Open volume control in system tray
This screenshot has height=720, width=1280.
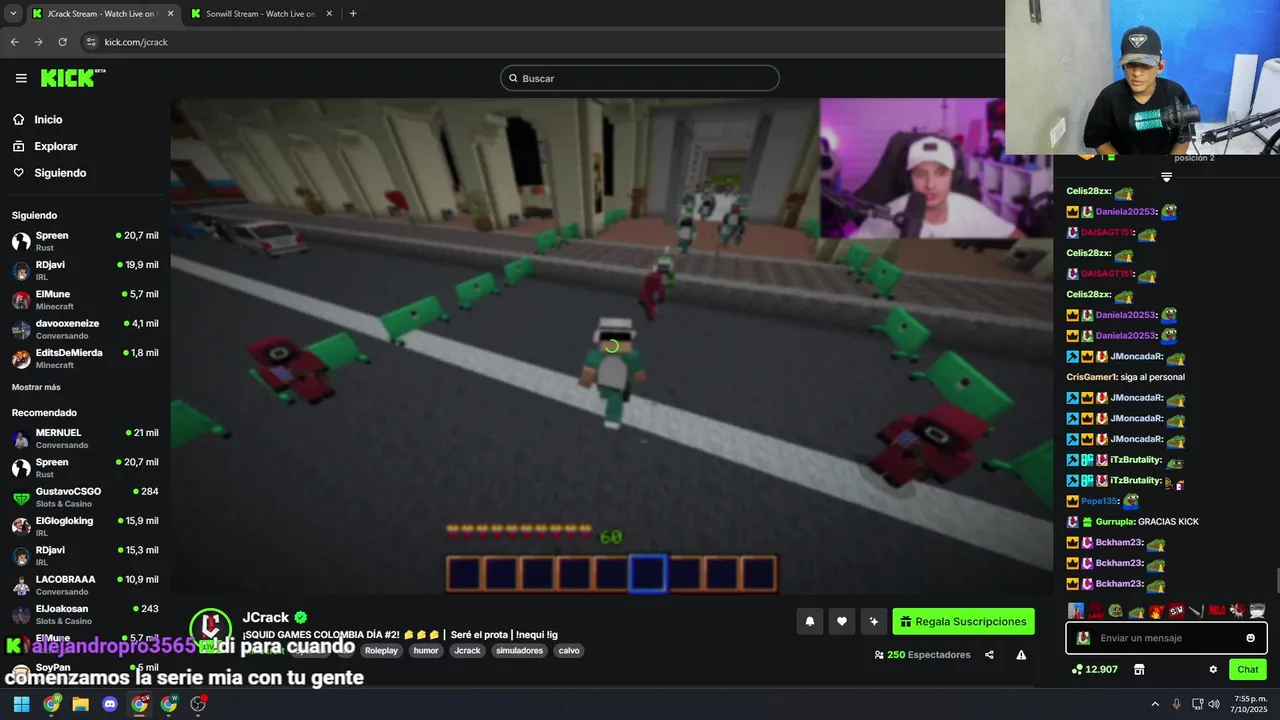coord(1214,704)
